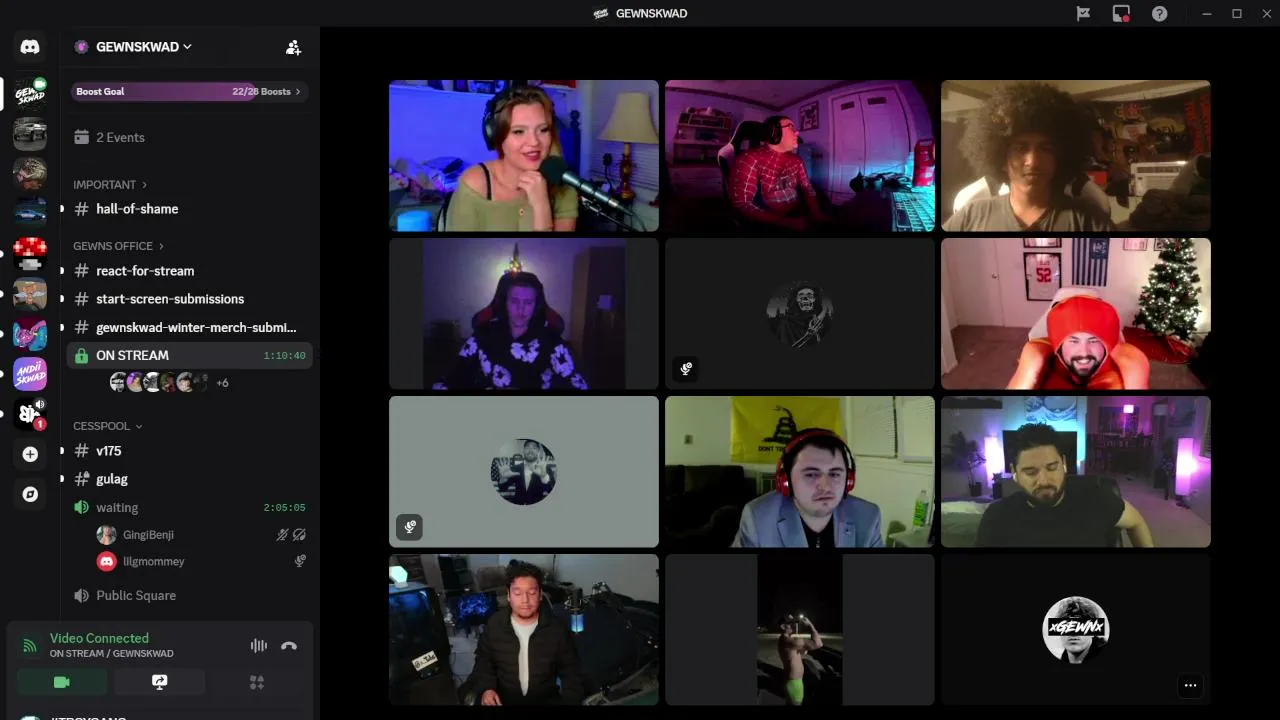Toggle camera with green video button
This screenshot has height=720, width=1280.
click(x=61, y=682)
